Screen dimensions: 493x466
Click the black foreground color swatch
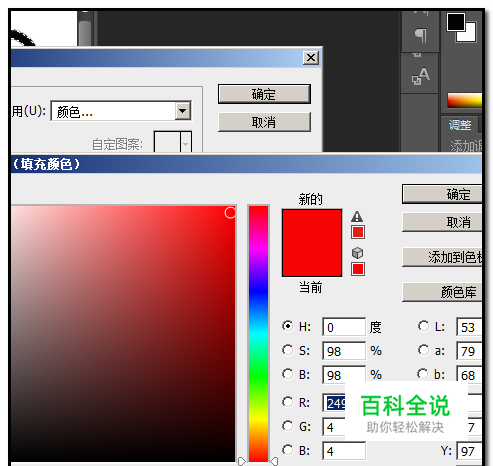pyautogui.click(x=456, y=22)
